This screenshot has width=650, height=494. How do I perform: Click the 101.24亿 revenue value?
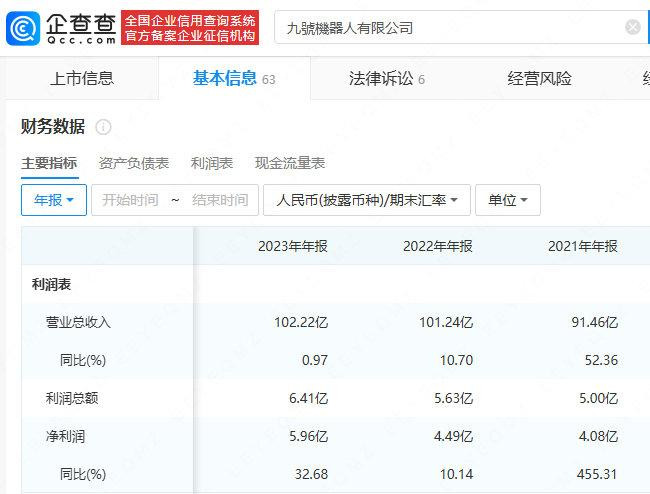point(446,322)
